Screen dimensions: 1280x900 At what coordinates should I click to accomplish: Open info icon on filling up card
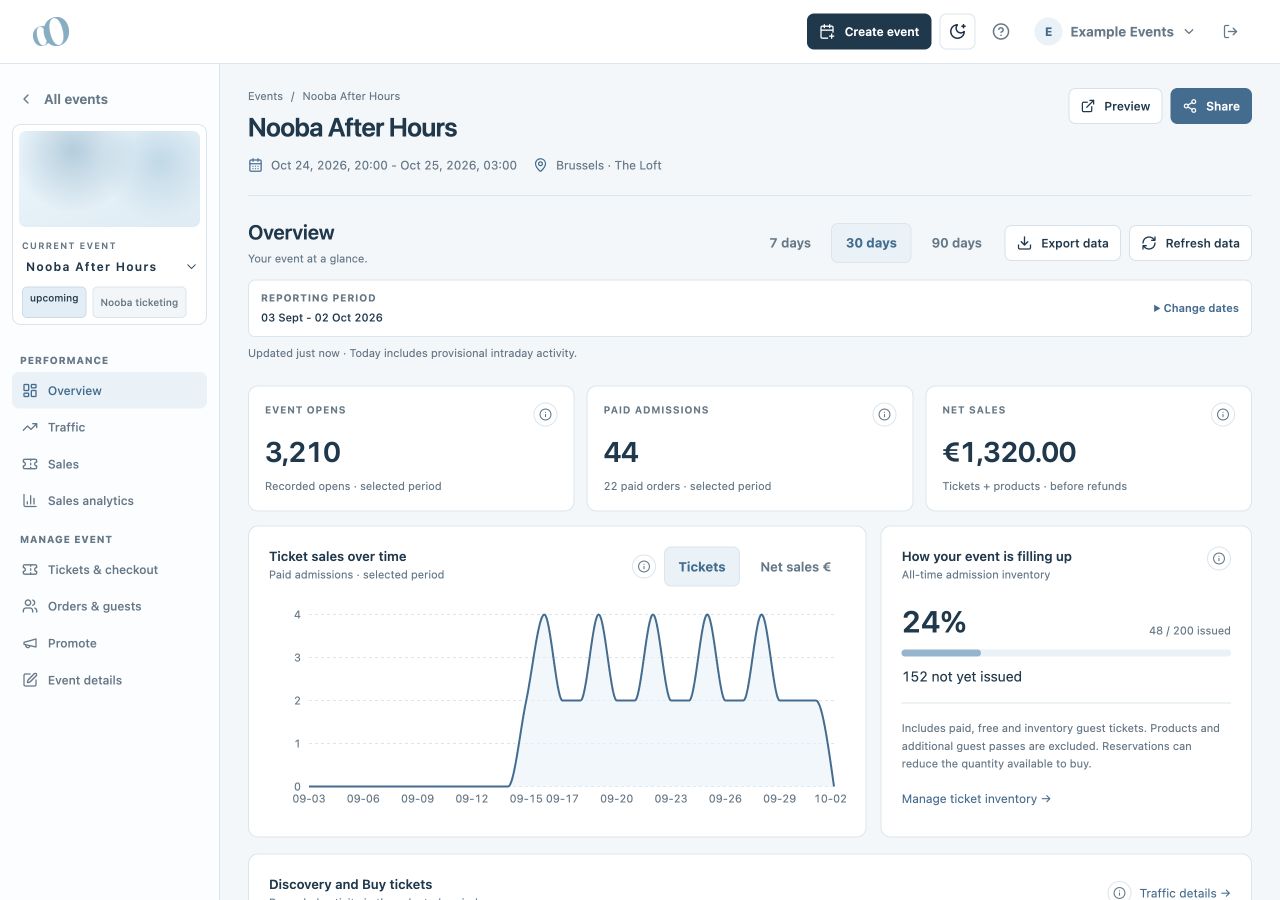1218,559
